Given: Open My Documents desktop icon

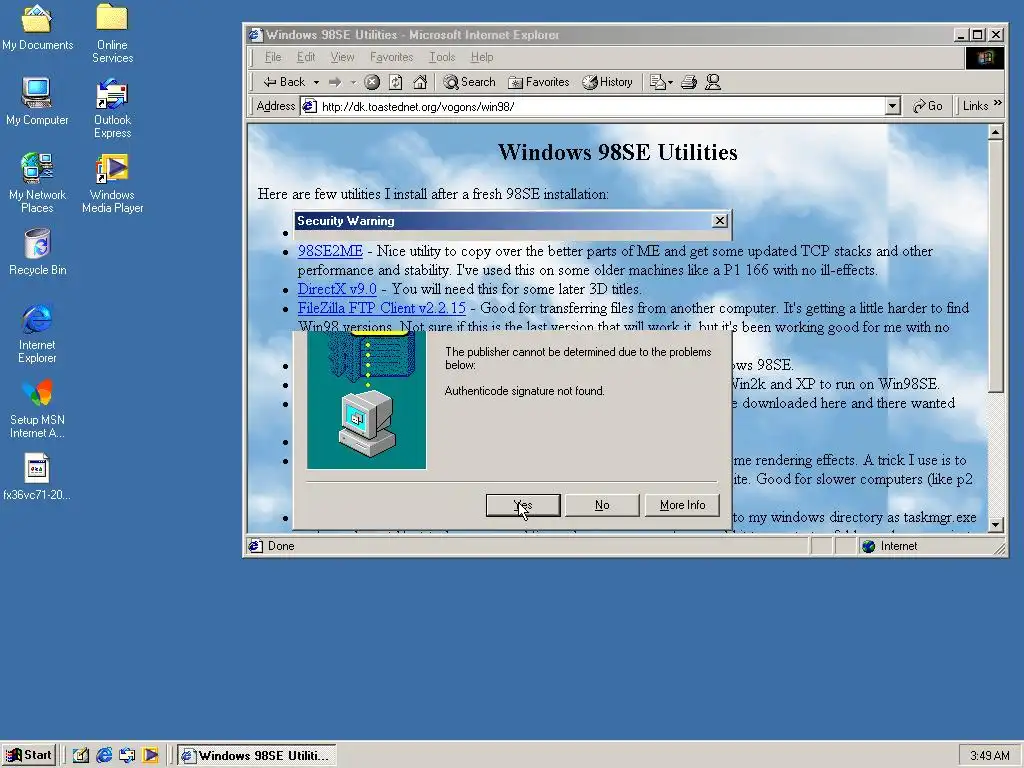Looking at the screenshot, I should pyautogui.click(x=37, y=26).
